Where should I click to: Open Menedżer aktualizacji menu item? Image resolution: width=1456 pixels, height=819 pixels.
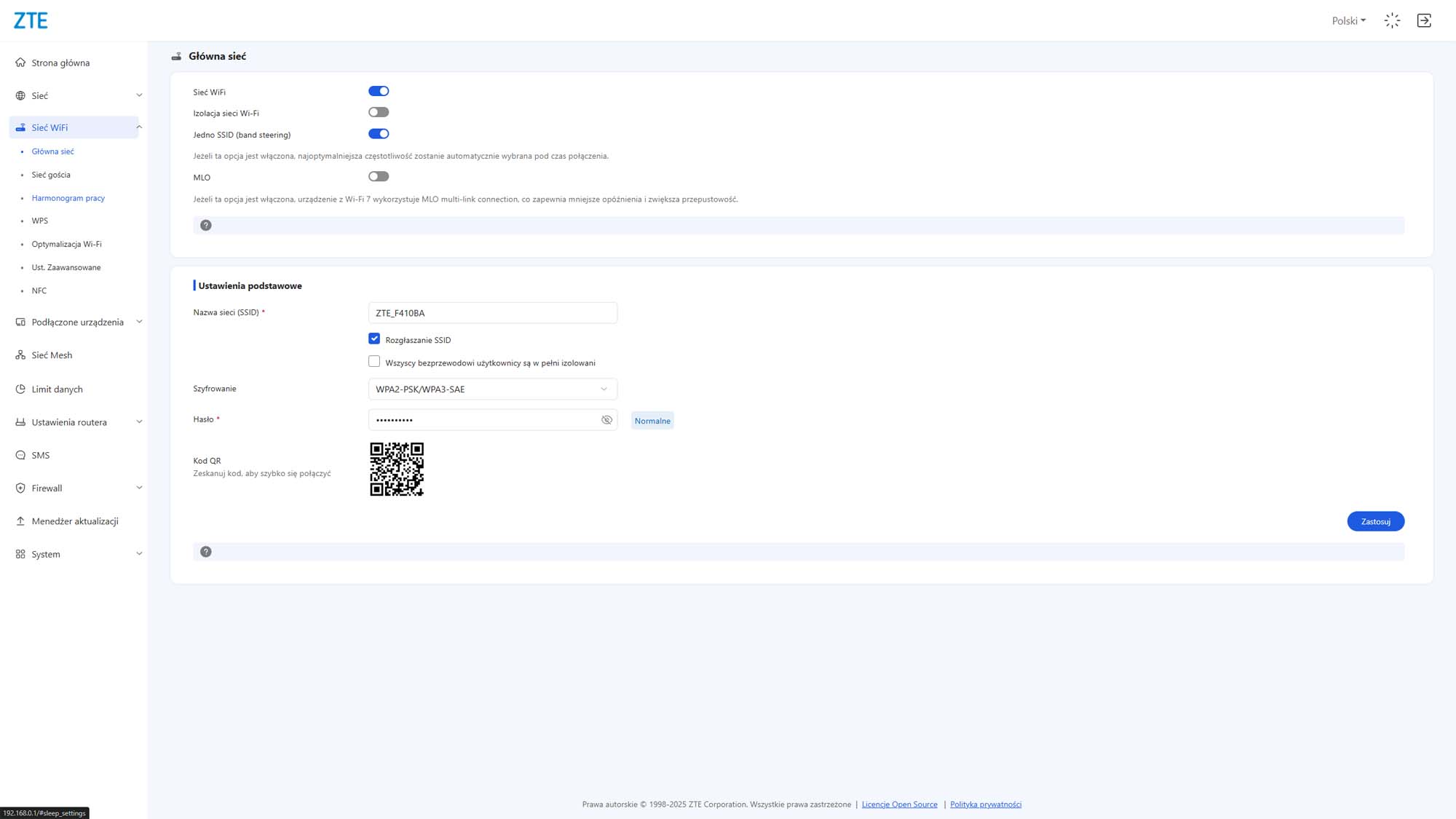click(x=74, y=521)
